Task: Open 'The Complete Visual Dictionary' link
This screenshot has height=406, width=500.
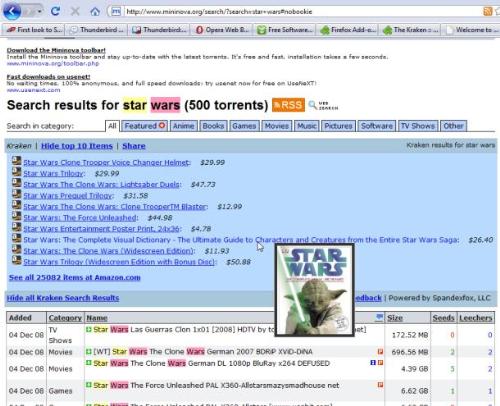Action: pos(241,240)
